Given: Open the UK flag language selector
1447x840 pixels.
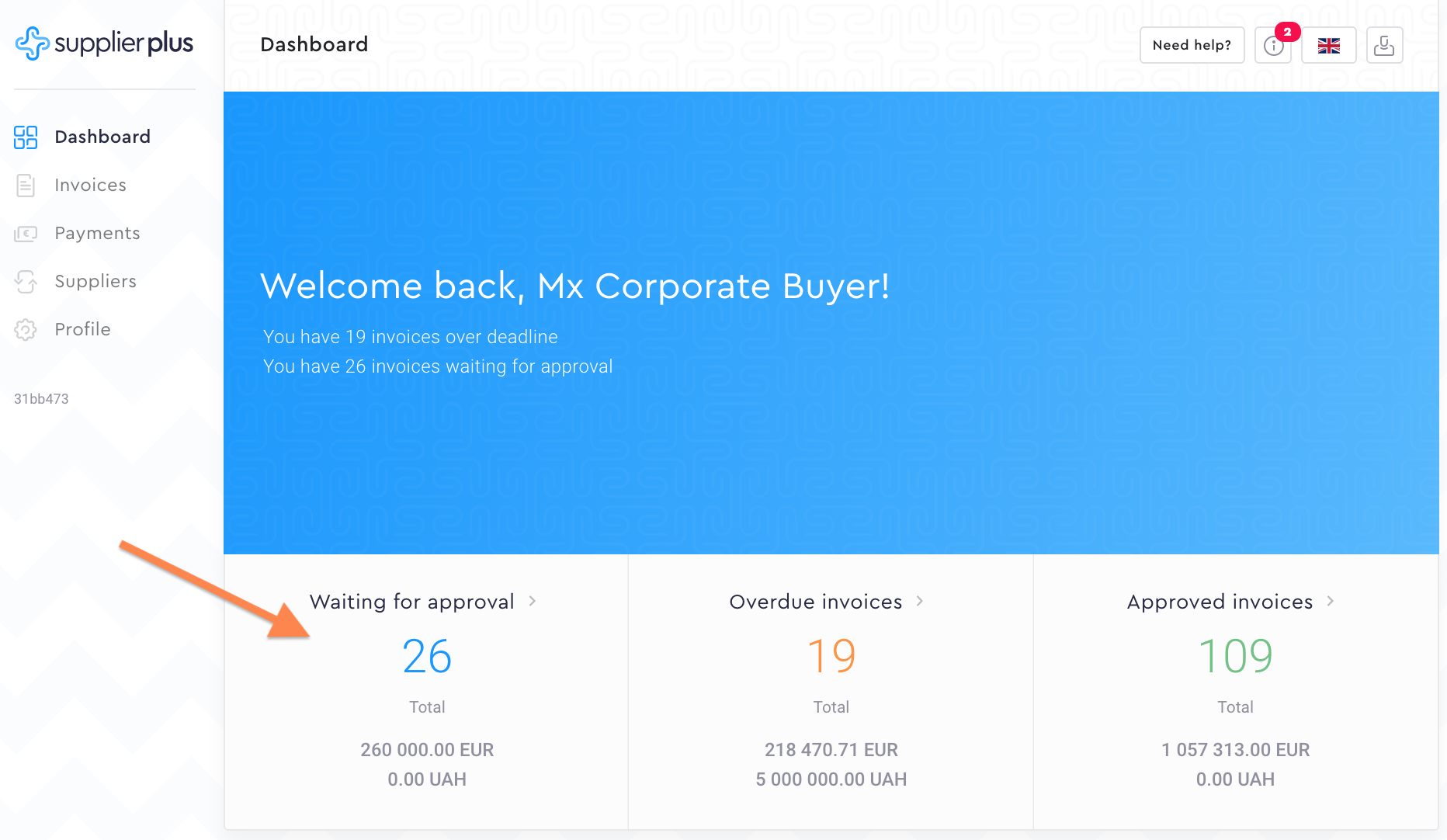Looking at the screenshot, I should 1328,46.
